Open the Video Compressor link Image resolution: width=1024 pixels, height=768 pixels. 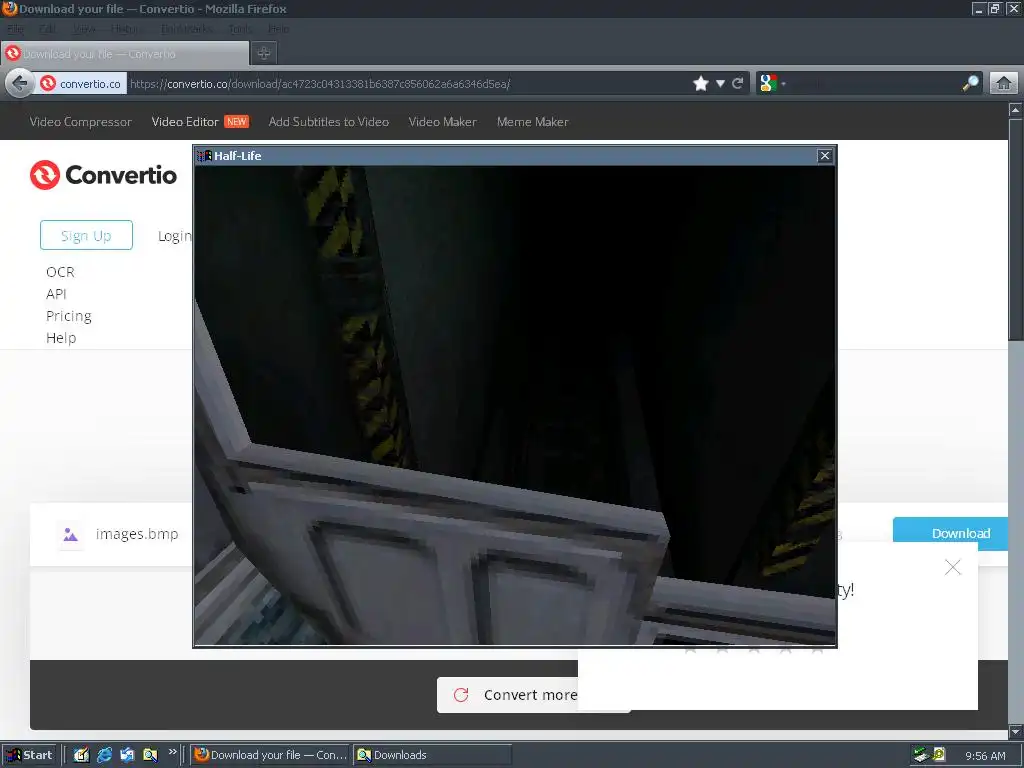click(80, 122)
